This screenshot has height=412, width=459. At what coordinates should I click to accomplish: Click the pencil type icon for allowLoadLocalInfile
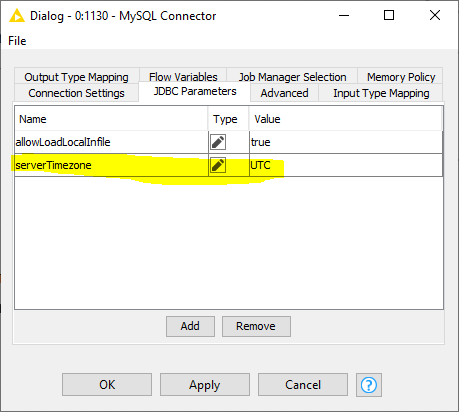(x=218, y=142)
